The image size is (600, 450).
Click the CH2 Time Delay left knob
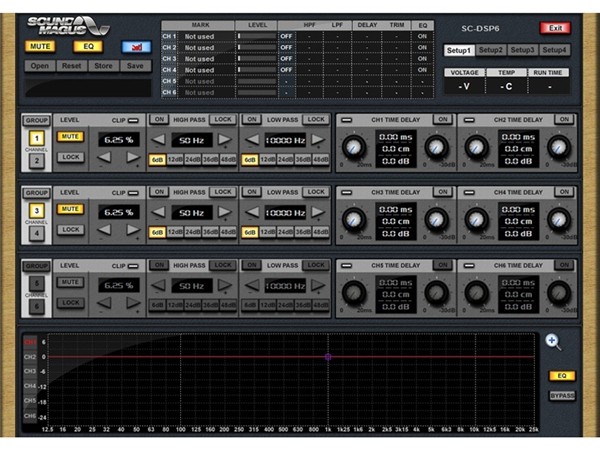click(x=477, y=149)
